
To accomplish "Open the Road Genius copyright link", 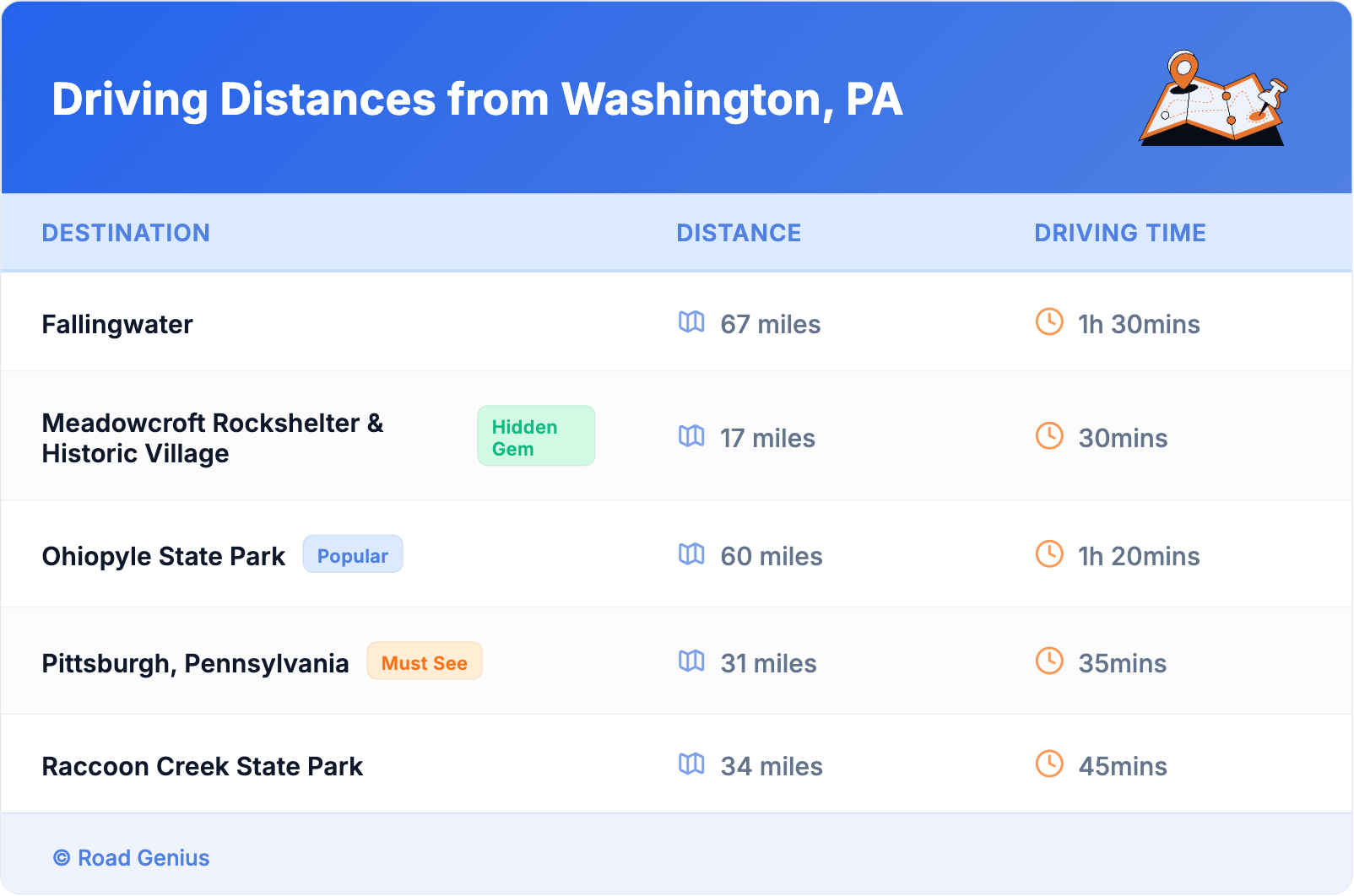I will click(x=132, y=858).
